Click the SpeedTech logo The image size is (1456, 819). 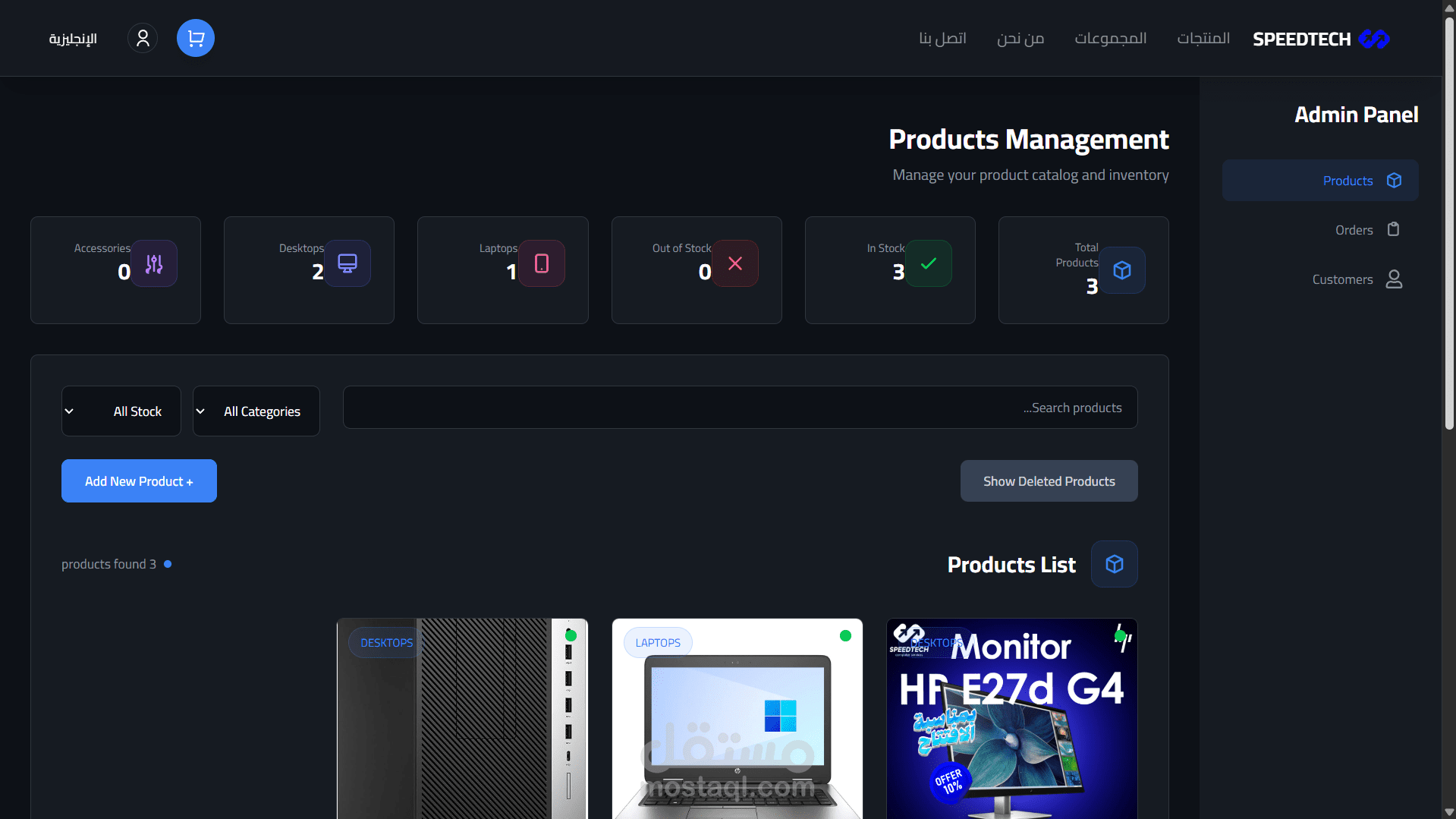click(x=1373, y=39)
